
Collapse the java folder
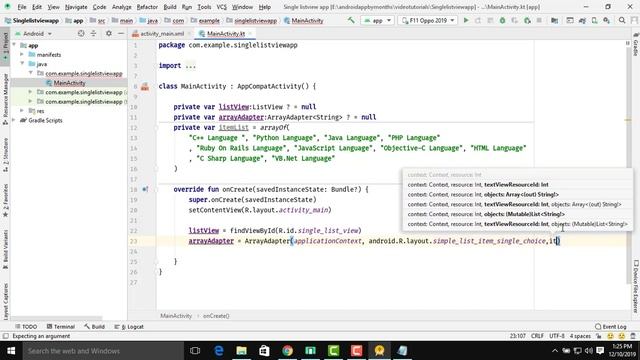[22, 64]
